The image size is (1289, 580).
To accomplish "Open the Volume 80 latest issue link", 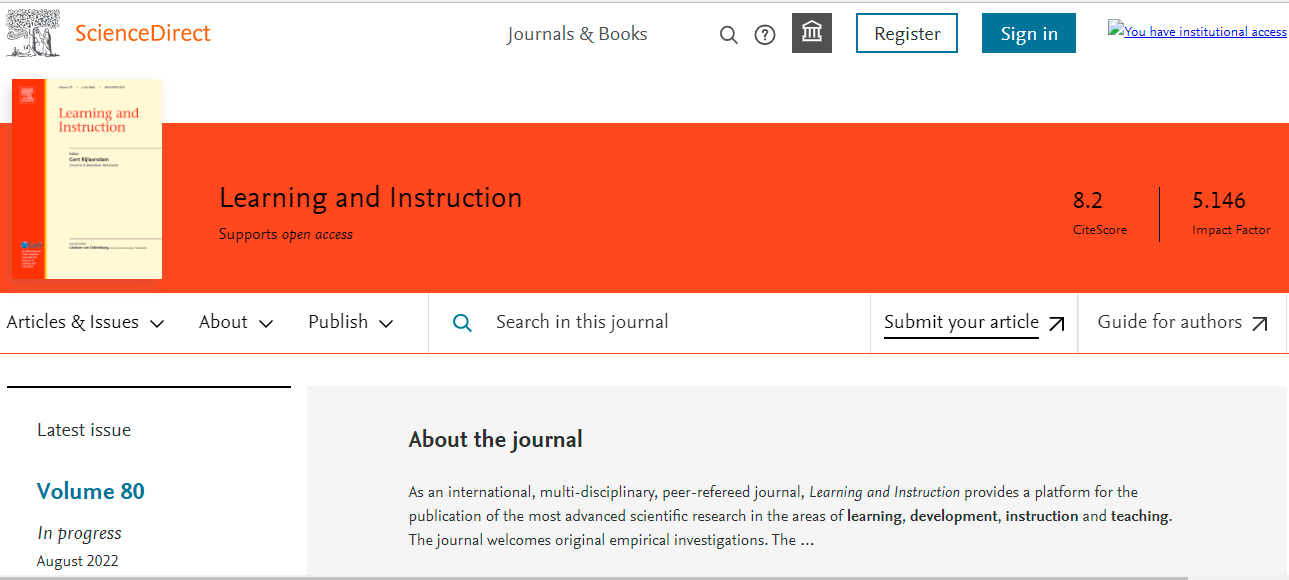I will click(x=91, y=491).
